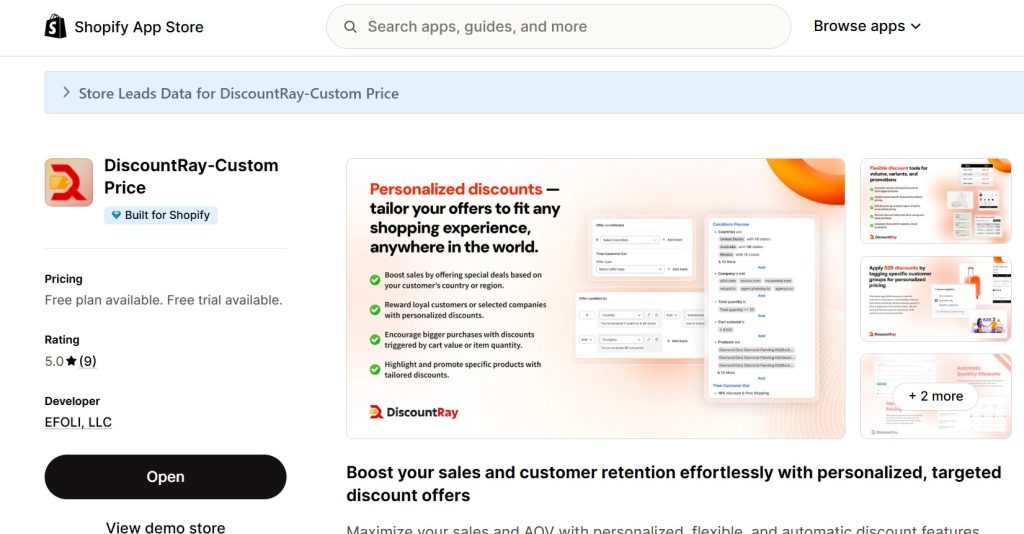
Task: Expand Store Leads Data banner chevron
Action: [66, 93]
